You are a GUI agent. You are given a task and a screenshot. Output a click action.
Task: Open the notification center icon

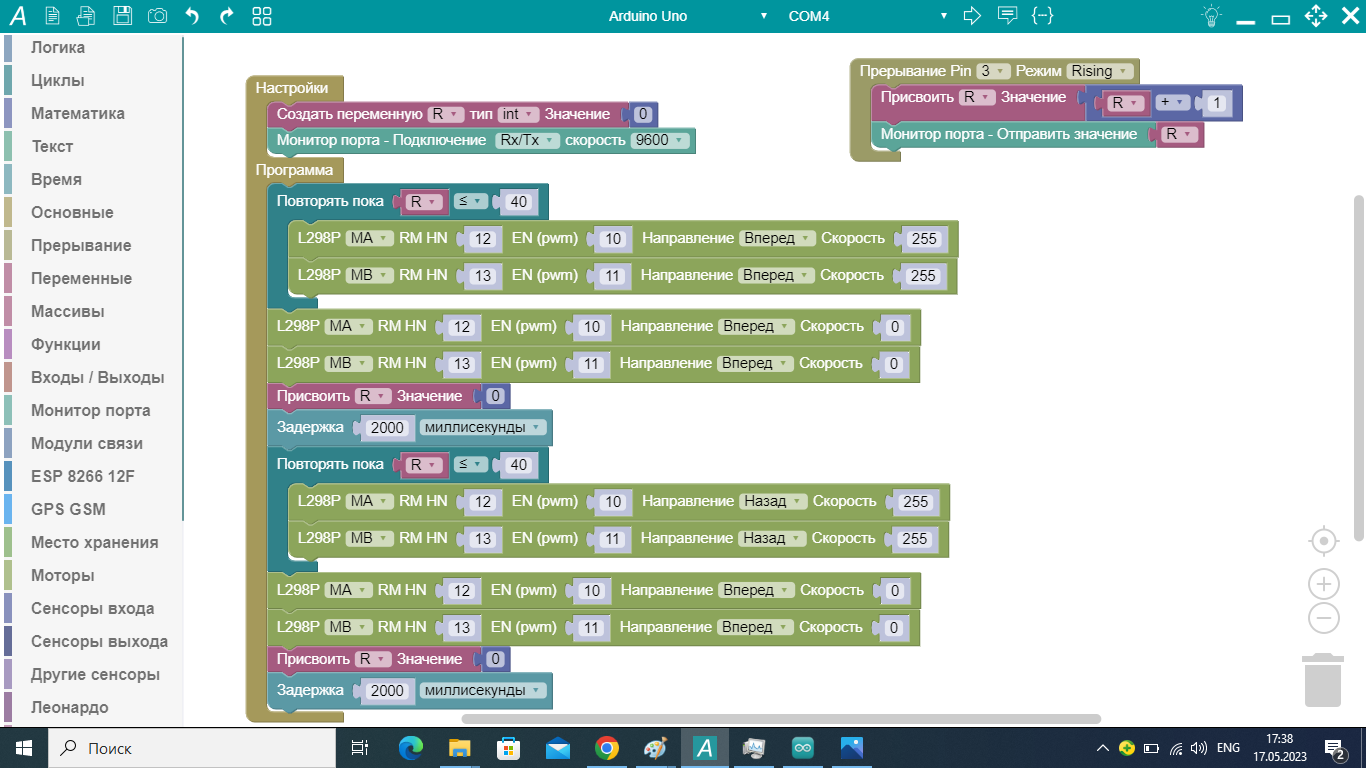click(1334, 748)
